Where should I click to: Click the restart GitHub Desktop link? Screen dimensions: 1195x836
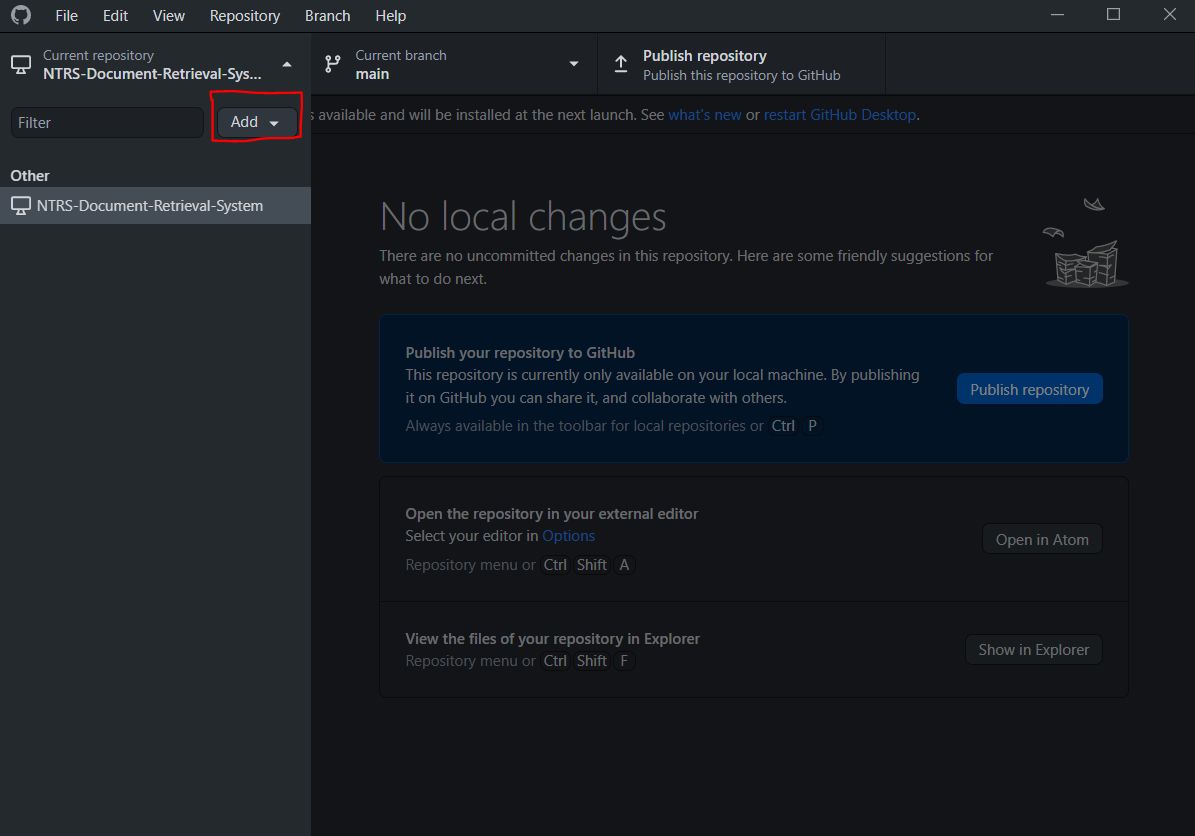click(840, 115)
